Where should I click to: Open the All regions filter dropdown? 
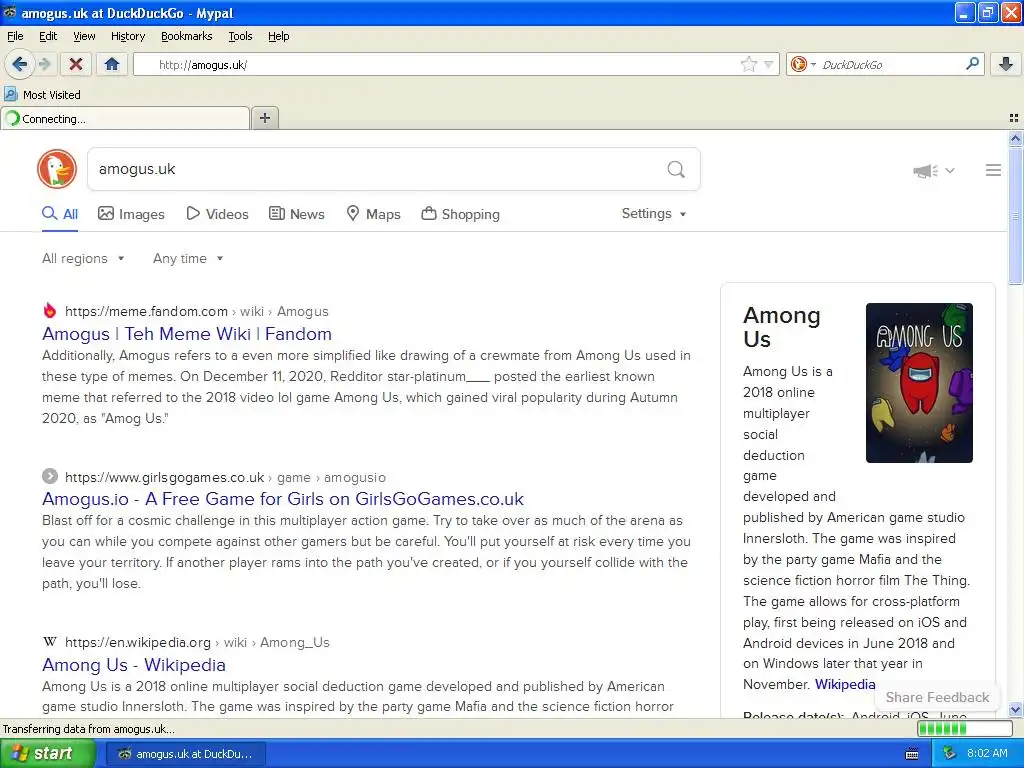click(83, 259)
